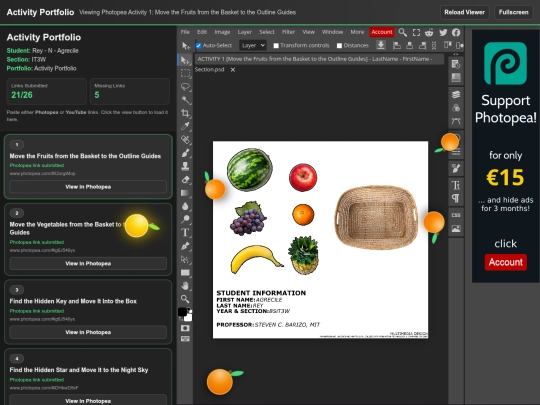Open the Image menu
The width and height of the screenshot is (540, 405).
pyautogui.click(x=222, y=32)
